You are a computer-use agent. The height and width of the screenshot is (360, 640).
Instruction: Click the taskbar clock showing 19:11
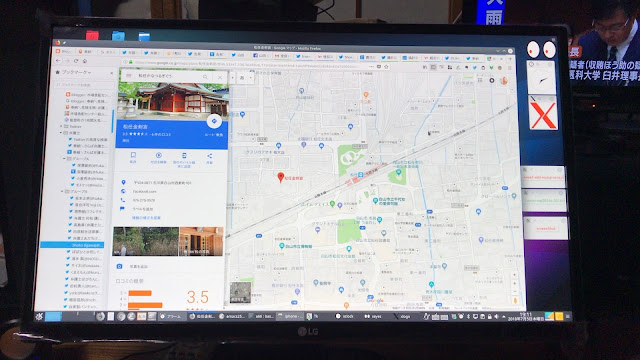click(x=525, y=316)
